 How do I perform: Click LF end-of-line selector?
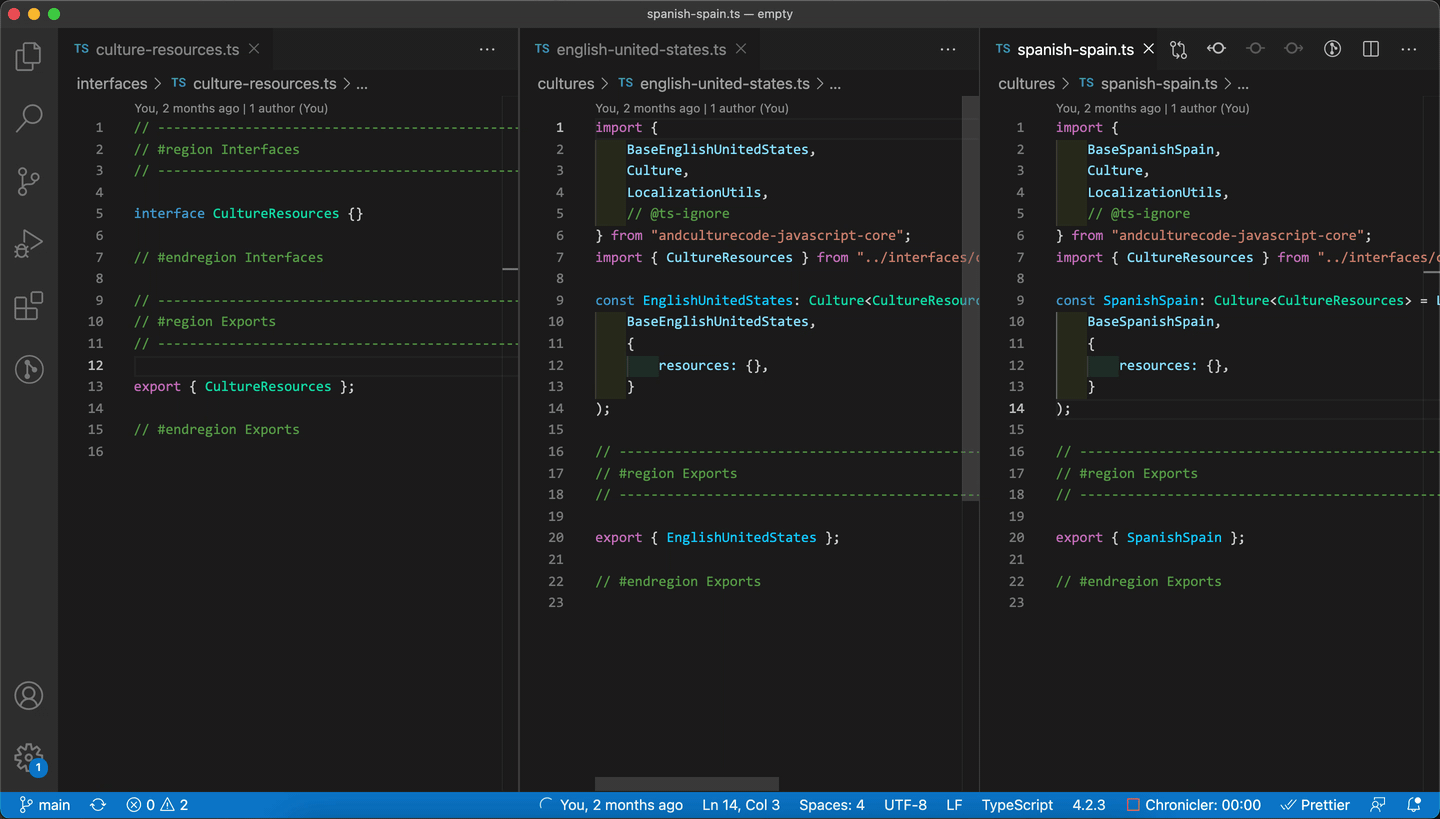coord(954,805)
